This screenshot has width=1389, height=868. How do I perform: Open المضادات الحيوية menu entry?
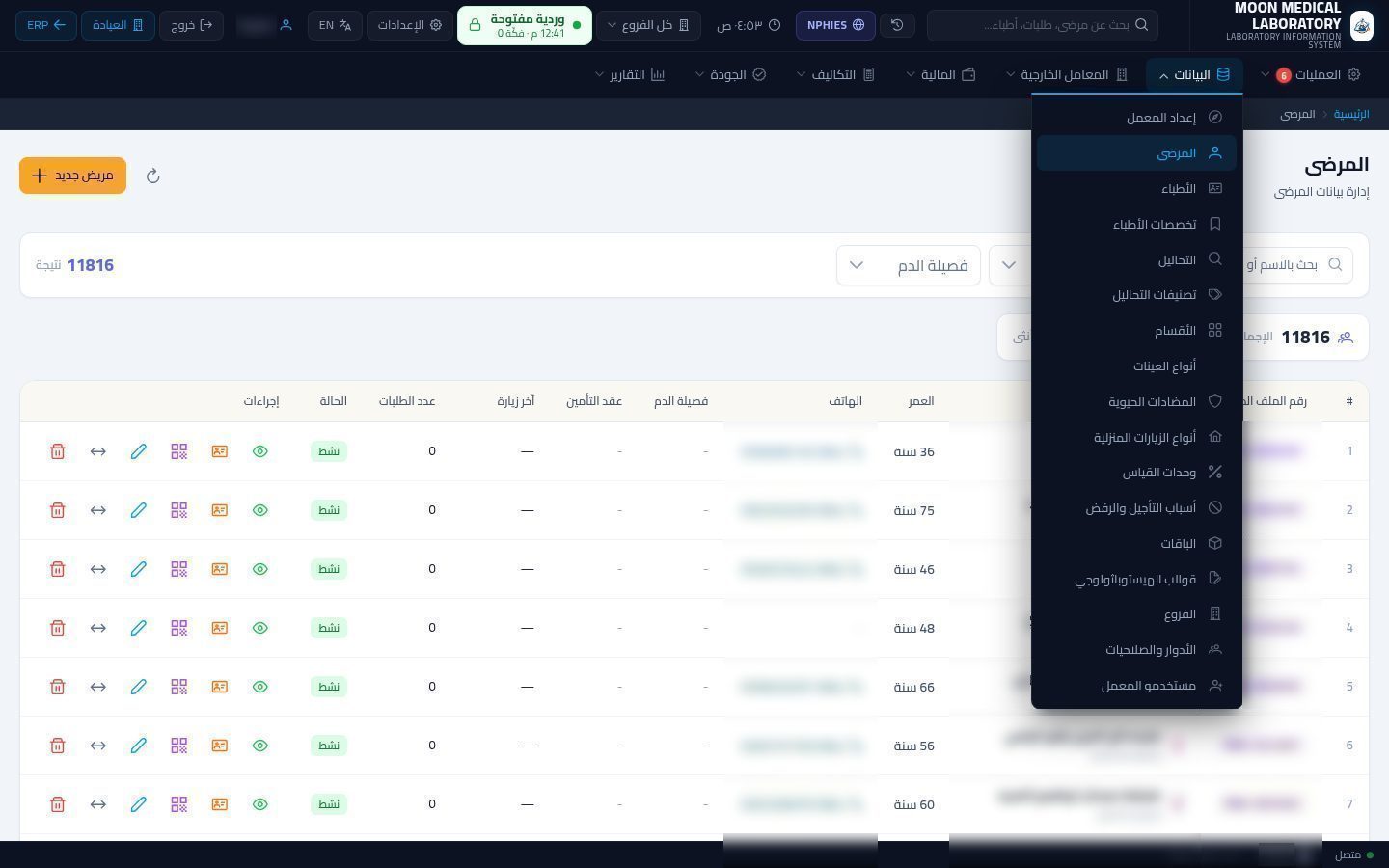click(1136, 401)
